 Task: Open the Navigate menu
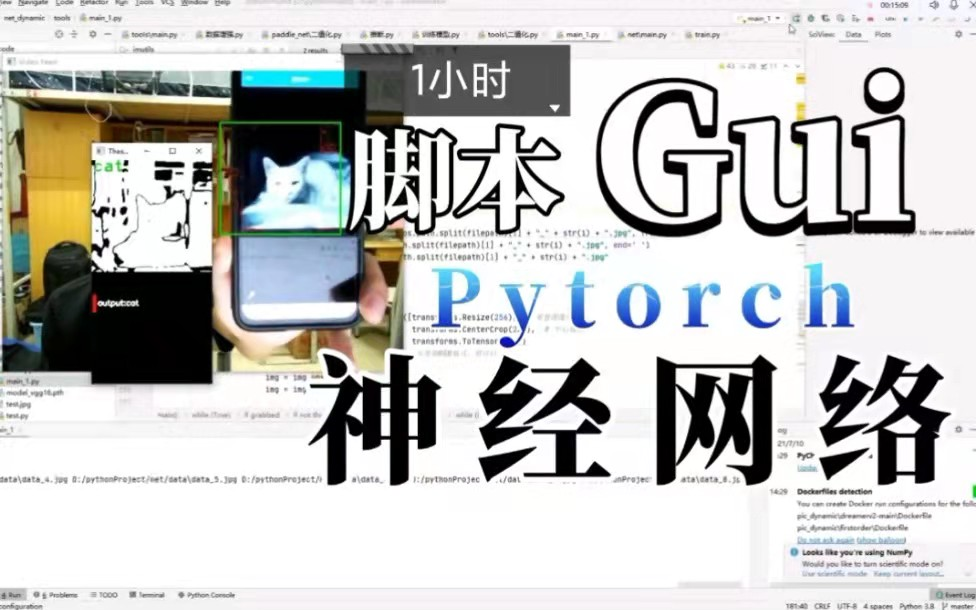[x=33, y=3]
